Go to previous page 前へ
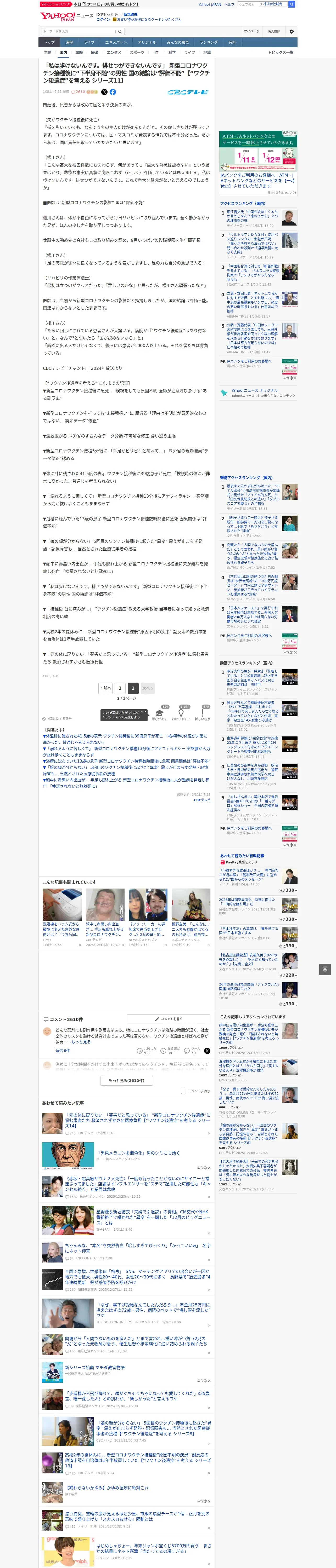 pos(106,688)
